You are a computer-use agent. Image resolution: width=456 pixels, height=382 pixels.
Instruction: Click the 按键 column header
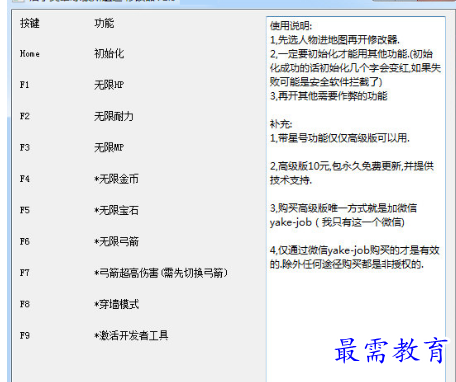click(30, 23)
